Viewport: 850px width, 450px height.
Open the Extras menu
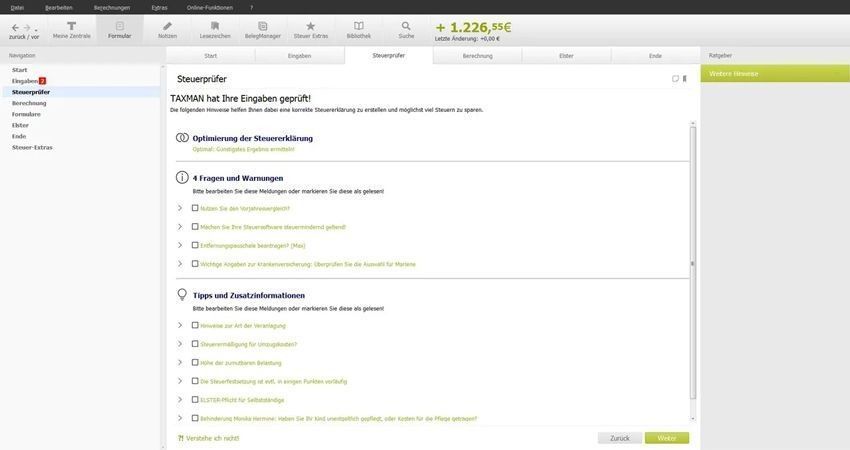[159, 7]
